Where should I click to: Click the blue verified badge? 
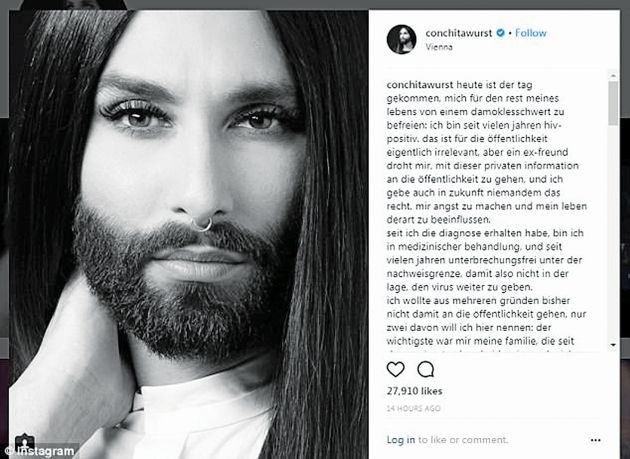tap(500, 33)
